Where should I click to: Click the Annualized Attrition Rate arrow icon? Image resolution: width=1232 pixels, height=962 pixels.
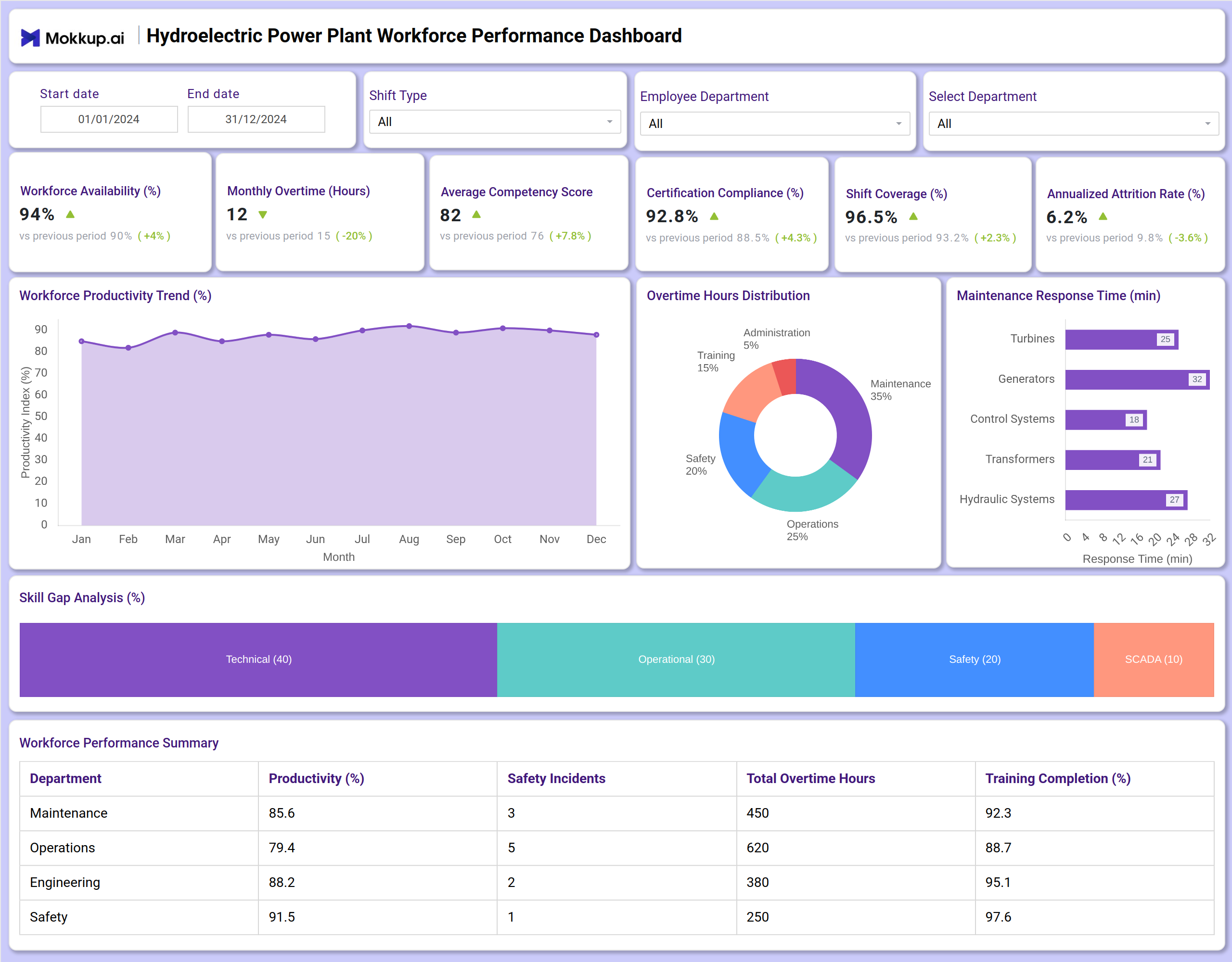(1104, 216)
